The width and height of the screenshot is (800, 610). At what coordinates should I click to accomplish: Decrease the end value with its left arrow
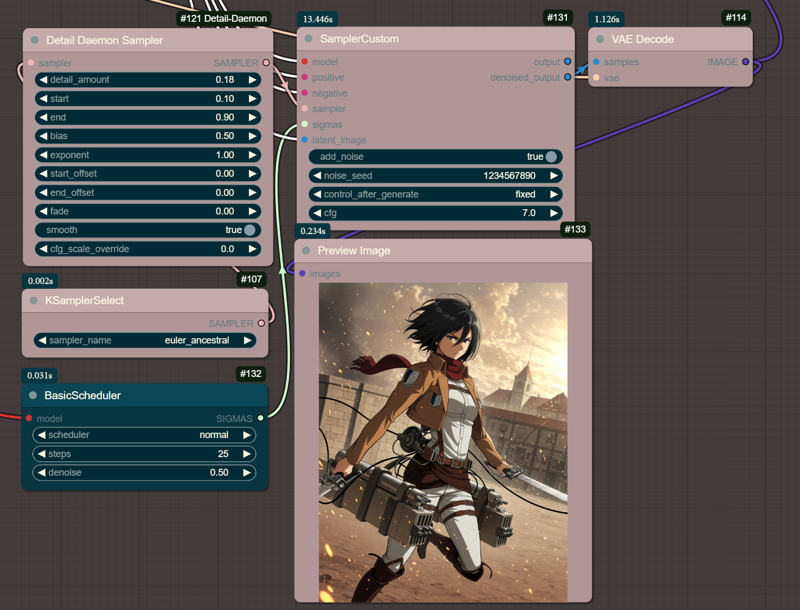(x=43, y=117)
